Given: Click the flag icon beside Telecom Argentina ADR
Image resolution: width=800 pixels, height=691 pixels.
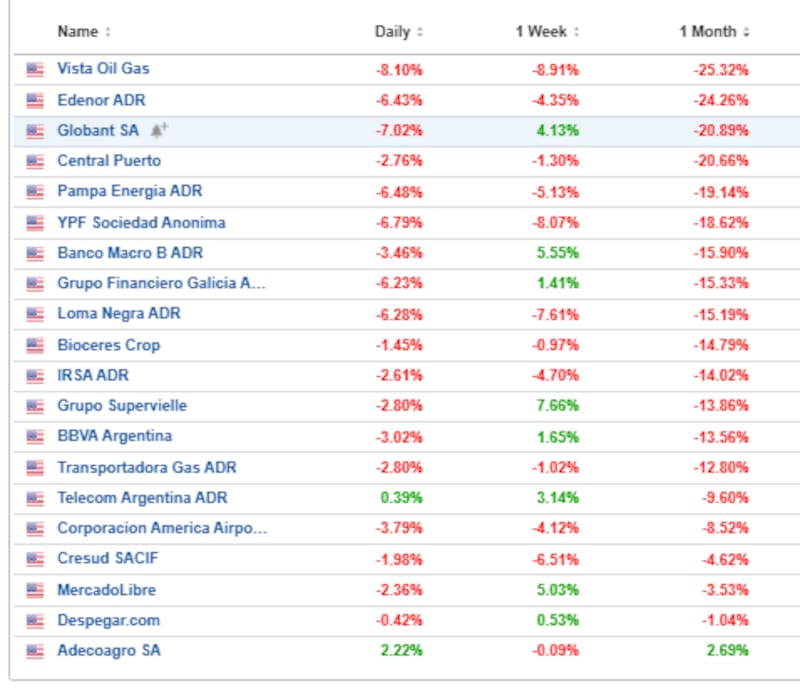Looking at the screenshot, I should pyautogui.click(x=36, y=498).
